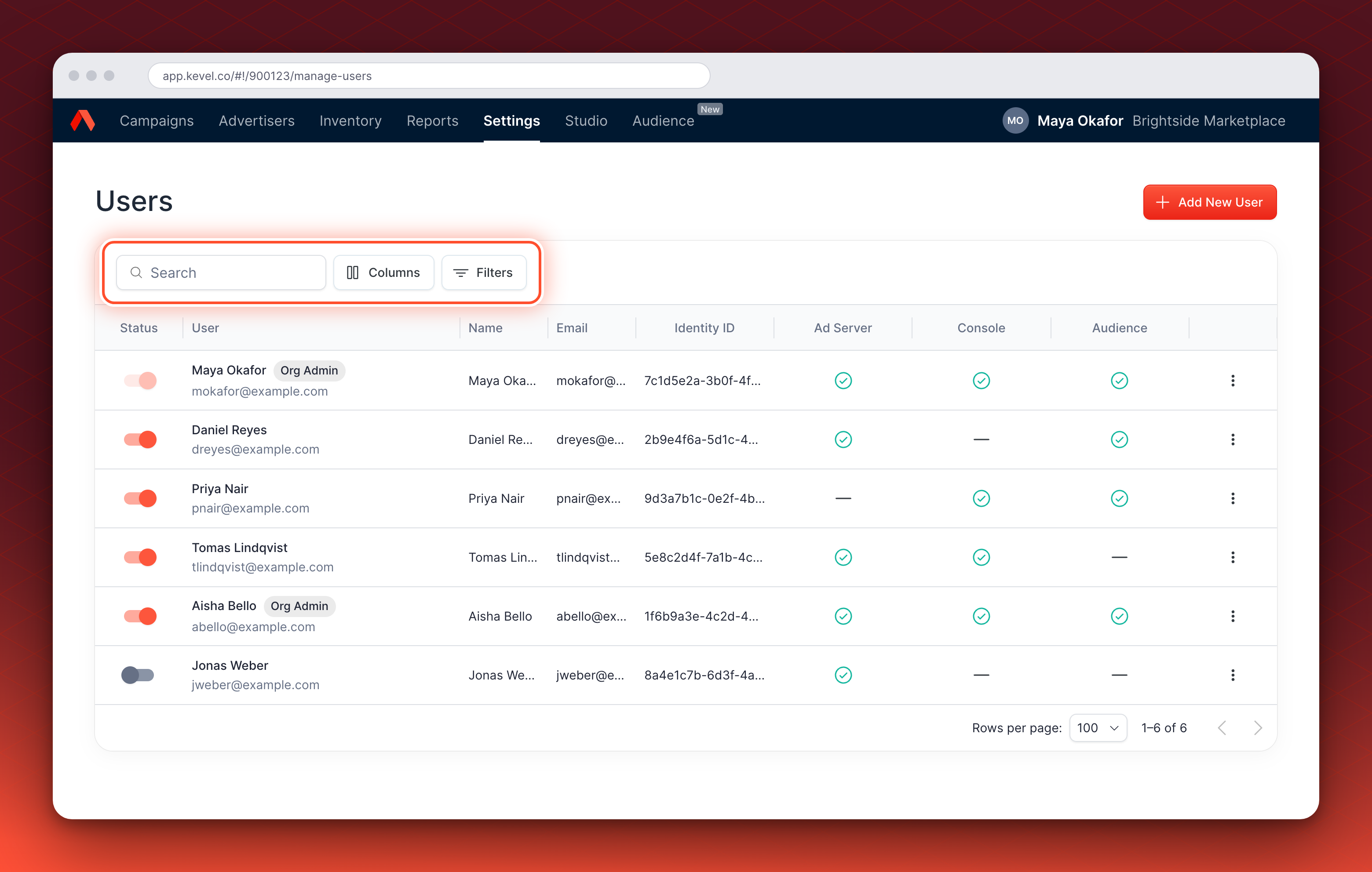Disable Priya Nair status toggle
The width and height of the screenshot is (1372, 872).
click(x=140, y=498)
